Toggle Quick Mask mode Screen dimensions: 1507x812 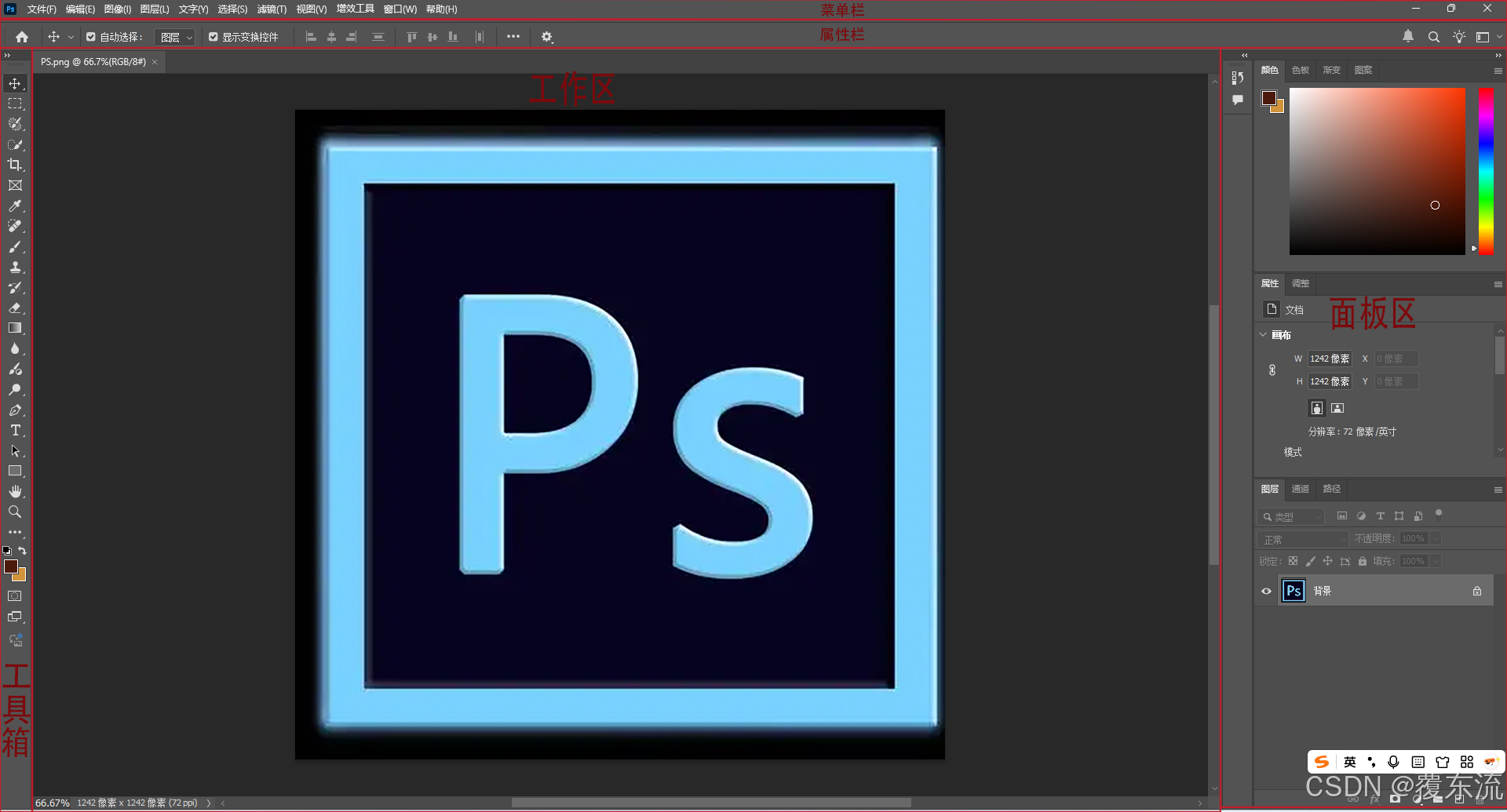click(x=15, y=596)
